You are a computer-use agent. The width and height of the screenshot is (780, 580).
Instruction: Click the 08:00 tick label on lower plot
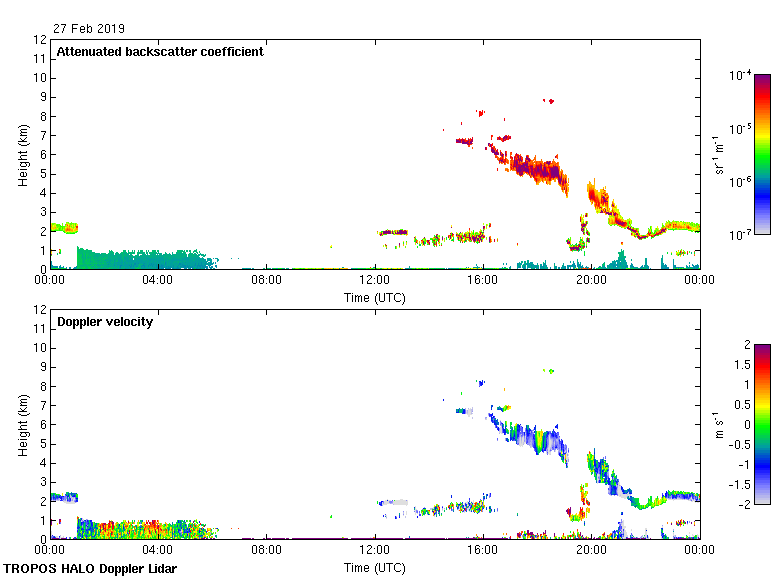[x=267, y=551]
